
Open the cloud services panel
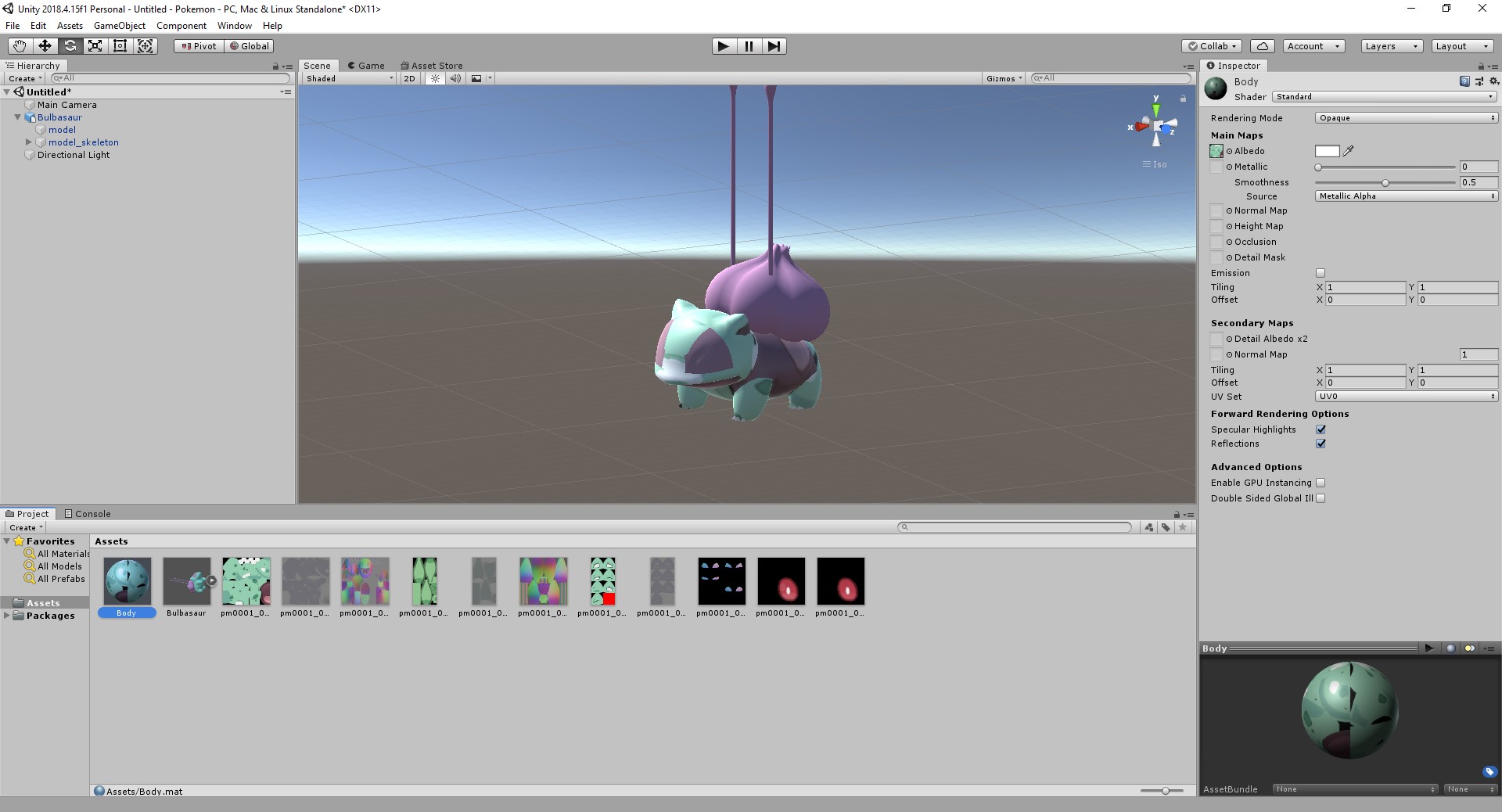[1262, 46]
